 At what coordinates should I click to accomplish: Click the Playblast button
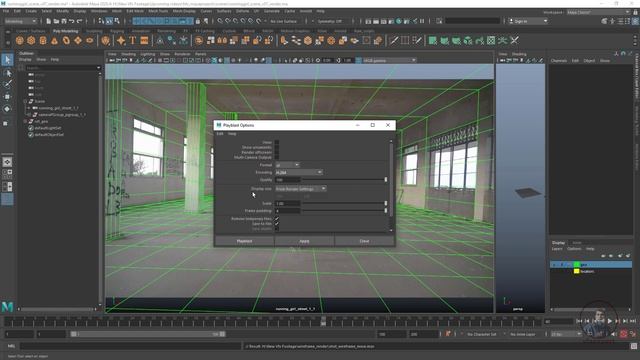(x=244, y=241)
